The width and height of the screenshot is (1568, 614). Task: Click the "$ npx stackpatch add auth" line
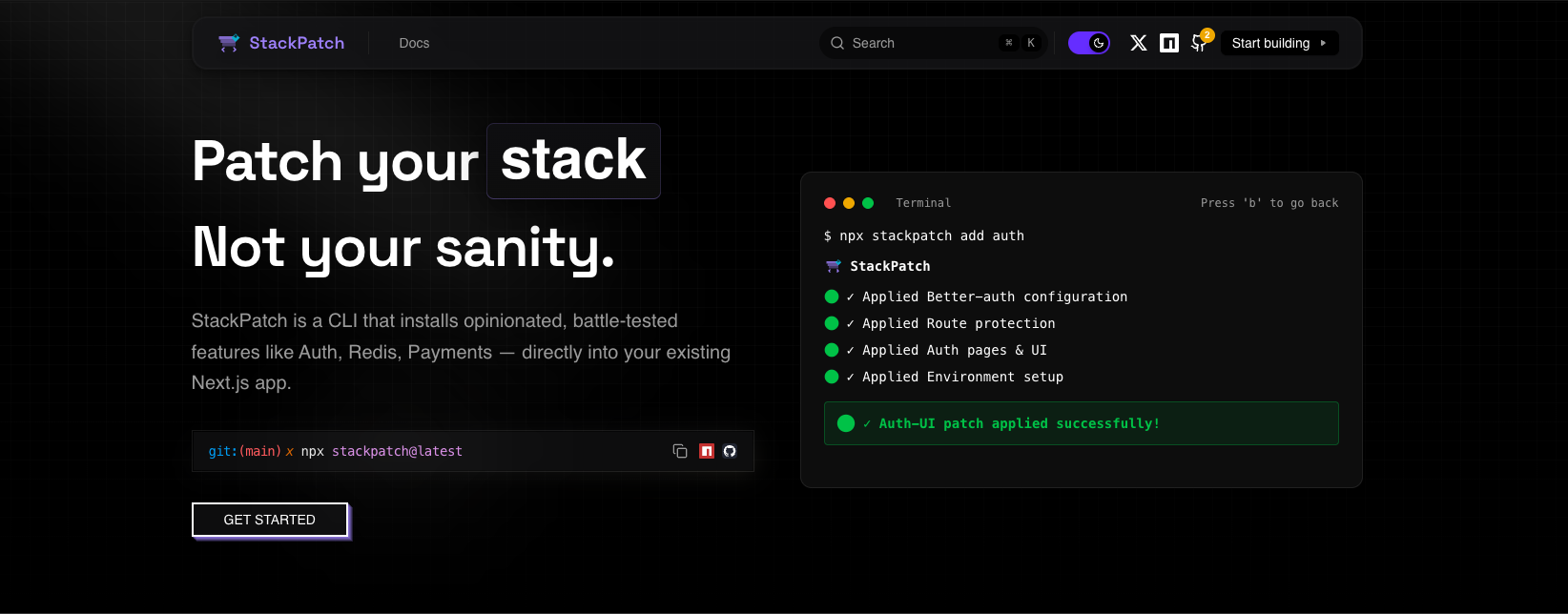tap(924, 235)
